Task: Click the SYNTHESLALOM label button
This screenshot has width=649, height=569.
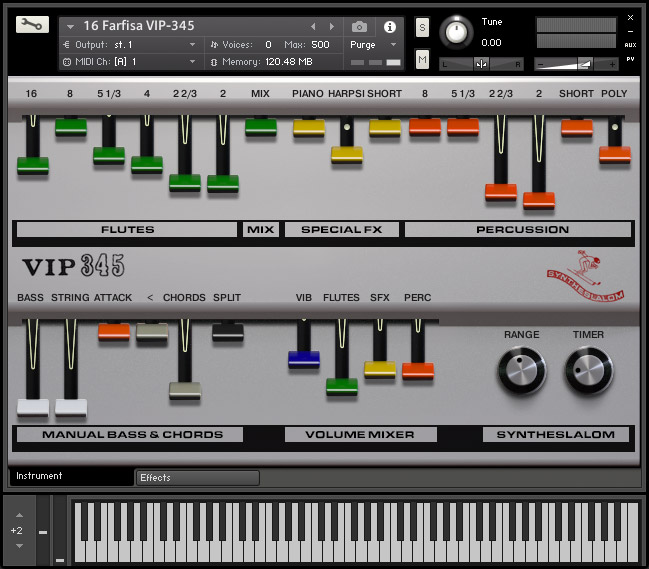Action: [556, 435]
